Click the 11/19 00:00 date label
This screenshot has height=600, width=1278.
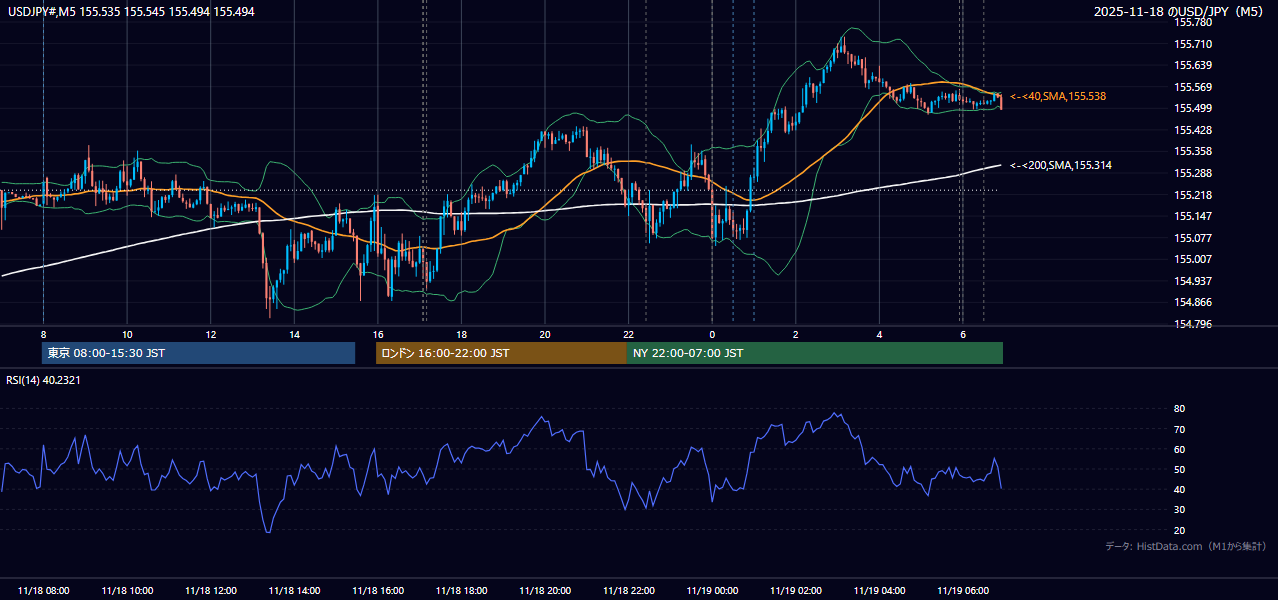712,591
